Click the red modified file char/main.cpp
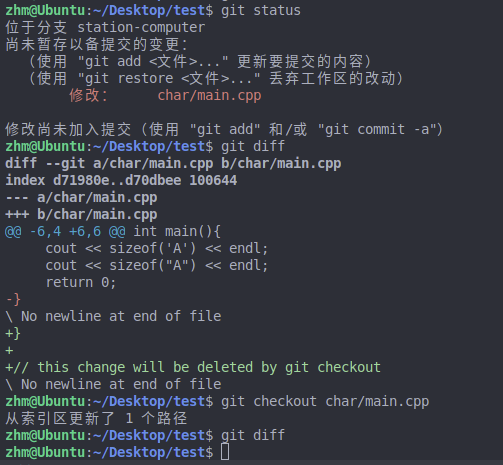This screenshot has height=465, width=503. click(x=209, y=96)
